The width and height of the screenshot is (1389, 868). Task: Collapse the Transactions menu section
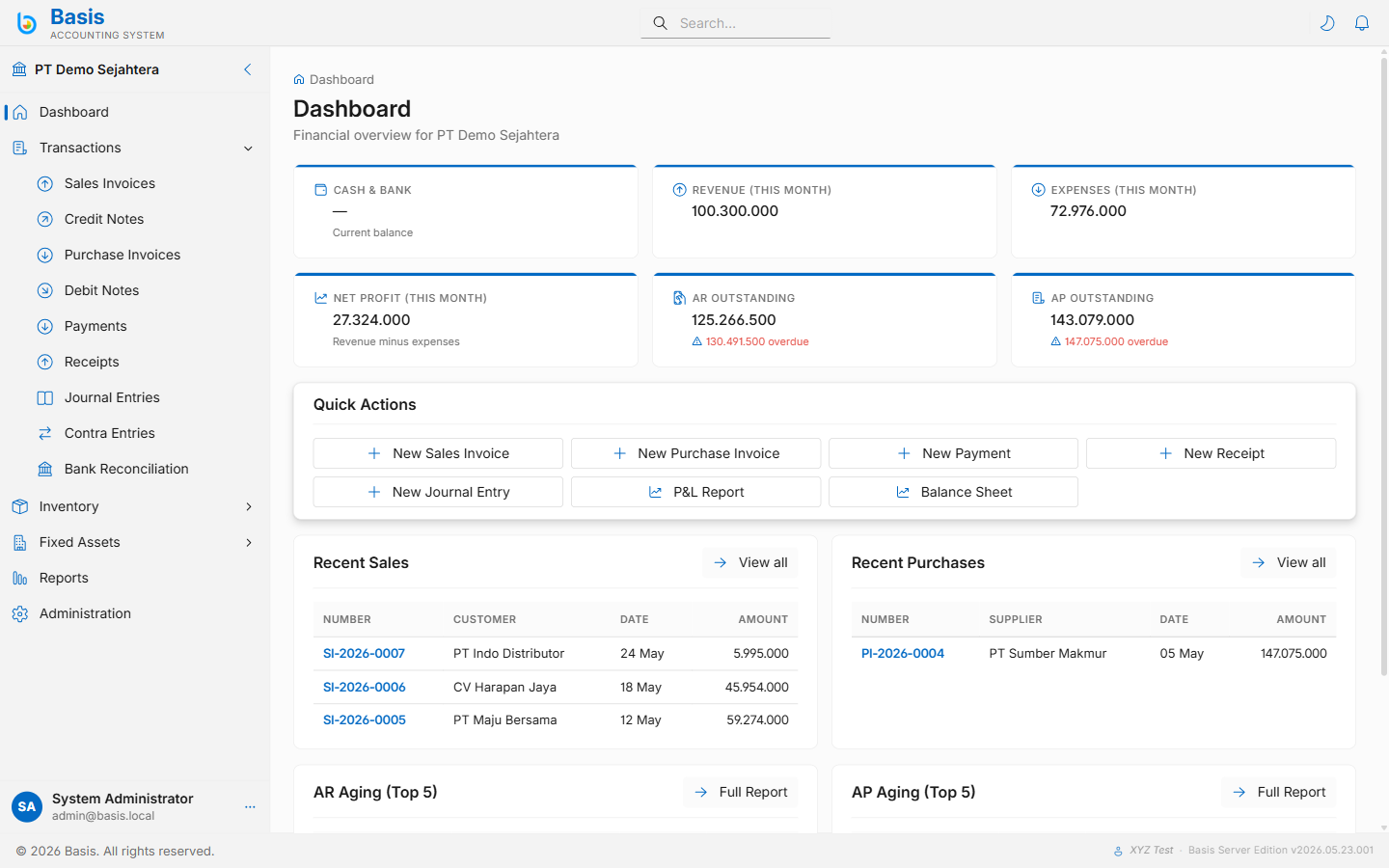click(248, 149)
